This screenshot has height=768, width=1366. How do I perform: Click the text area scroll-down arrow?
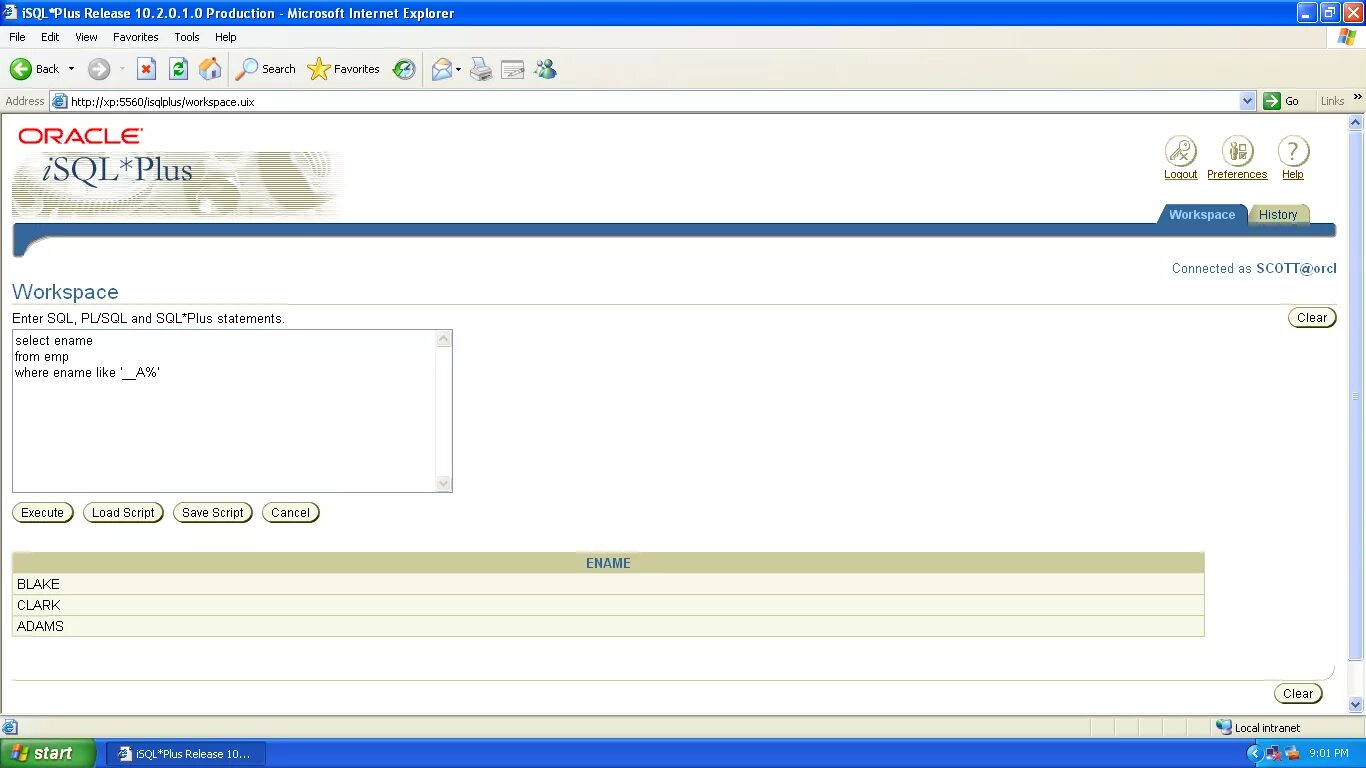pyautogui.click(x=444, y=483)
